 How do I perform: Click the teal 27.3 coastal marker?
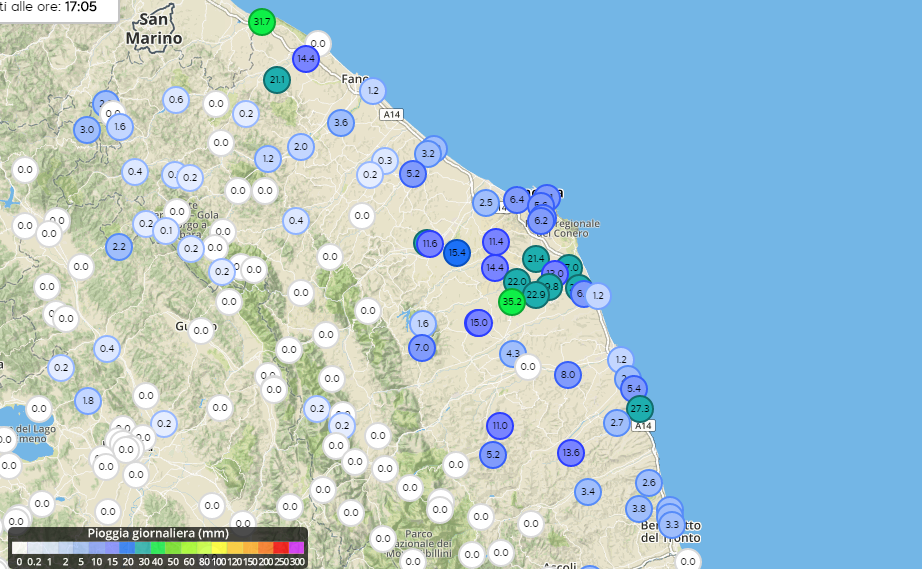pyautogui.click(x=640, y=409)
